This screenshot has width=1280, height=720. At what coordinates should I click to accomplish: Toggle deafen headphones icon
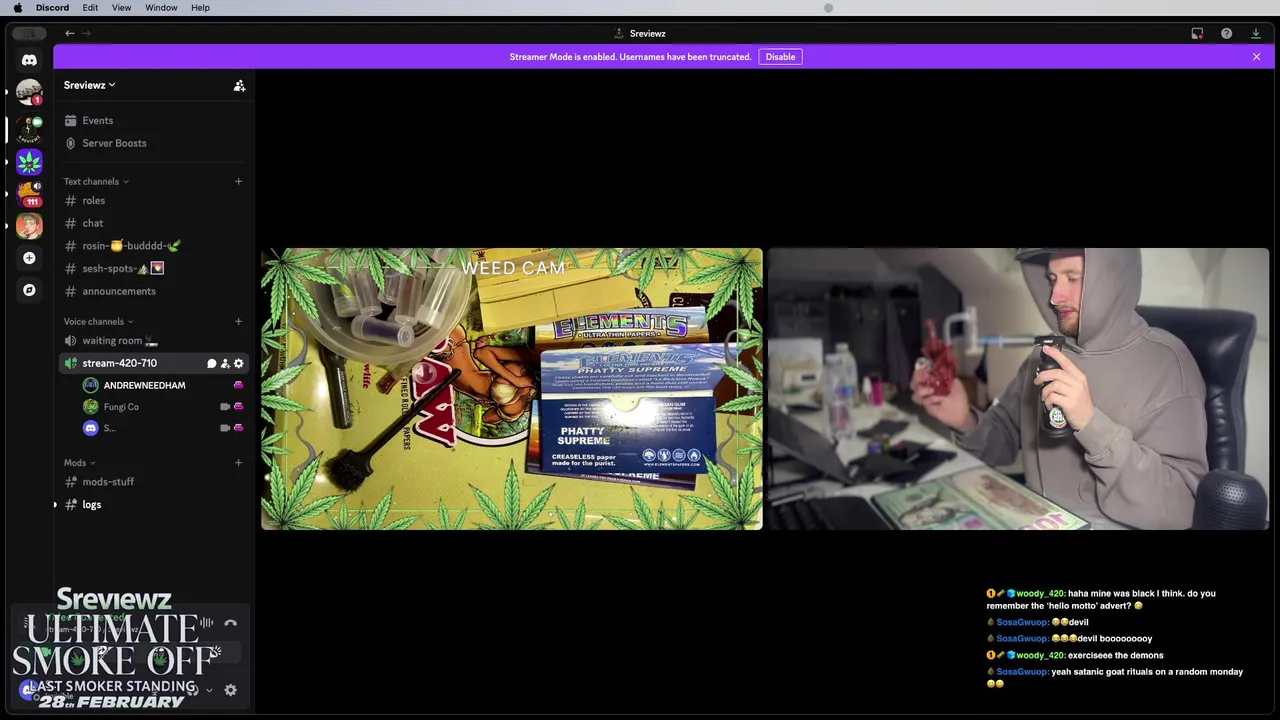pyautogui.click(x=192, y=690)
